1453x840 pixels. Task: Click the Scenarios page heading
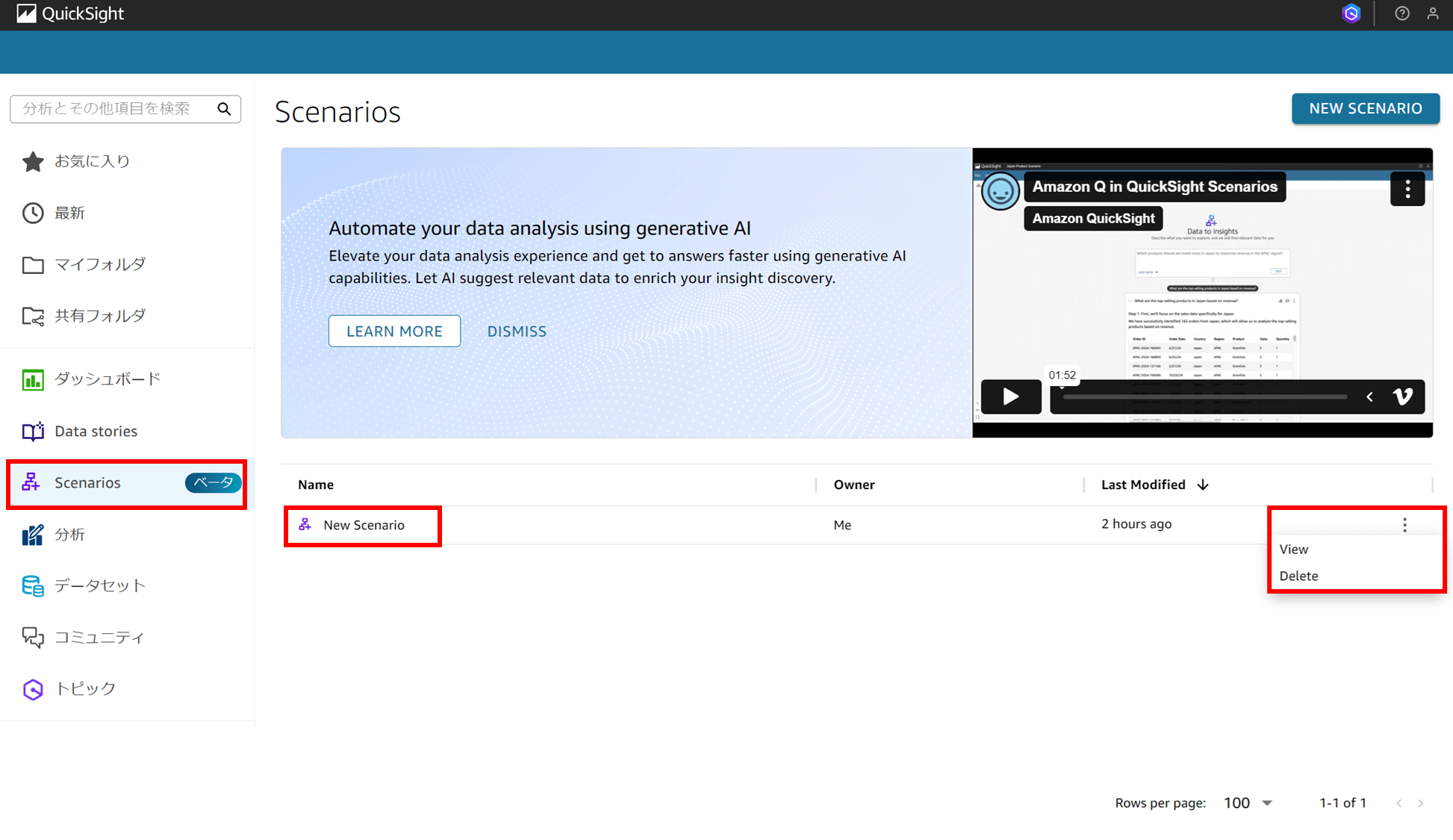point(337,112)
